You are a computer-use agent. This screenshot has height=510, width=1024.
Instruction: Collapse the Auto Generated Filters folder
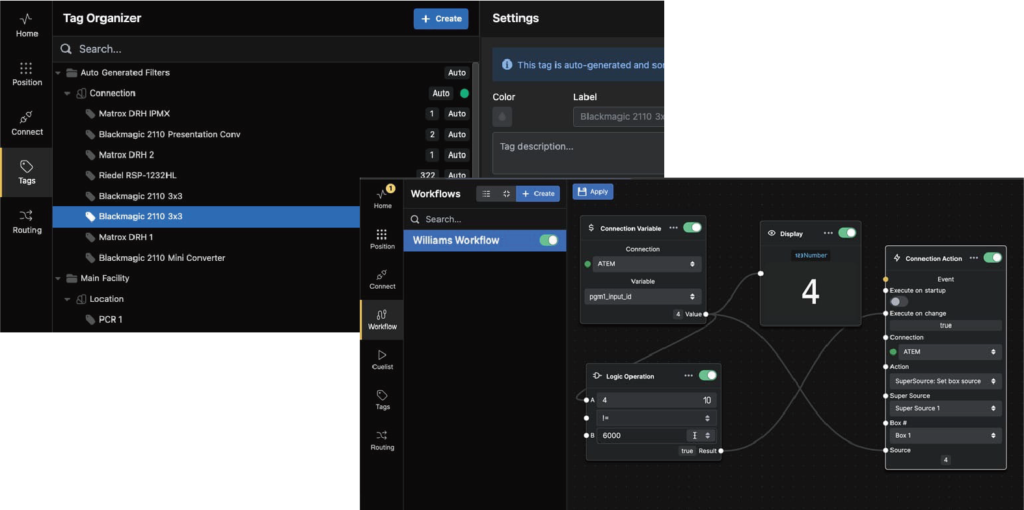[59, 73]
